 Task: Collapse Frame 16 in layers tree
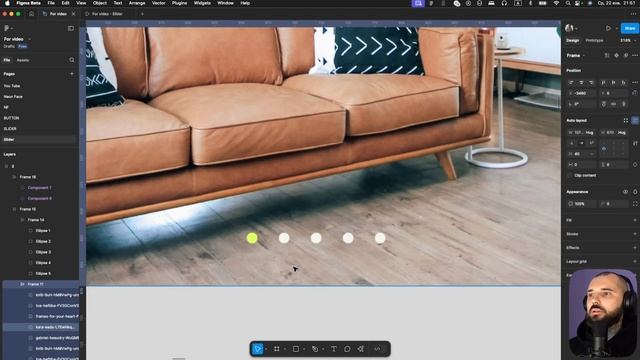(x=14, y=177)
